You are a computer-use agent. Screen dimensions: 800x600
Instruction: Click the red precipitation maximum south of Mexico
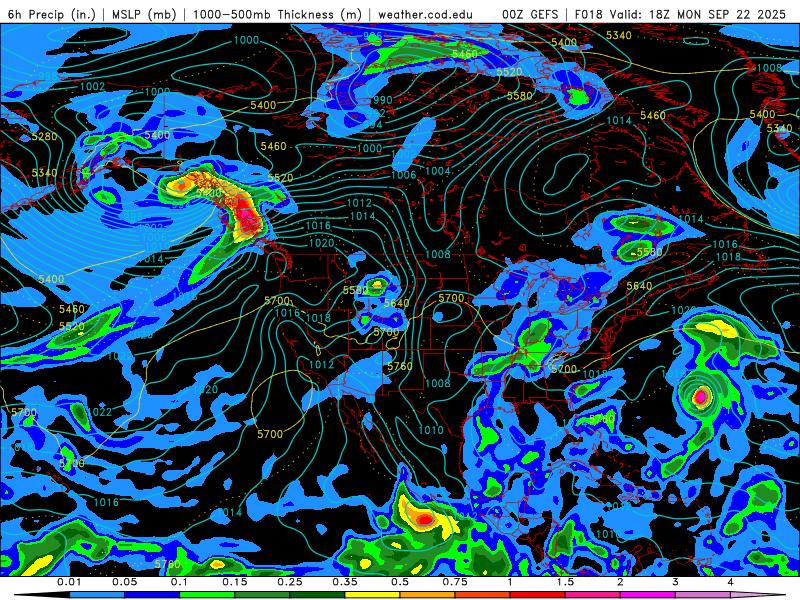click(424, 519)
